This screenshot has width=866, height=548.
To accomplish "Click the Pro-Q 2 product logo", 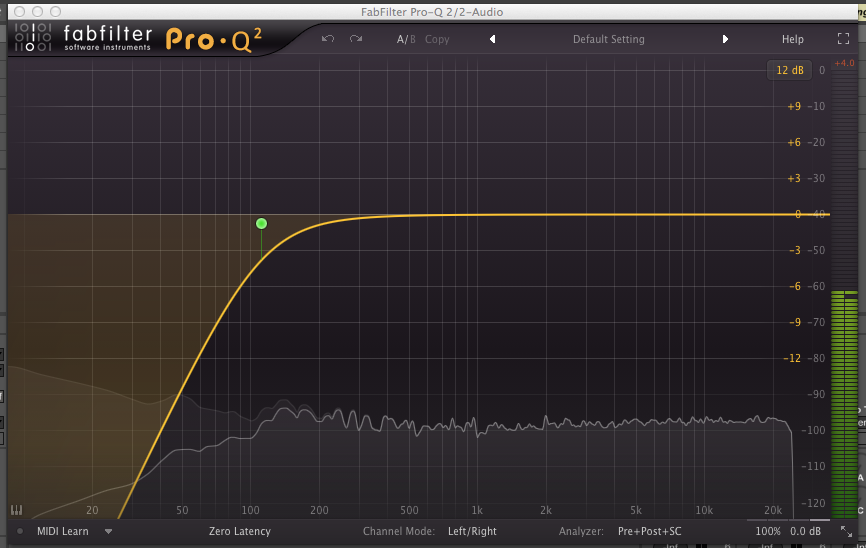I will coord(214,40).
